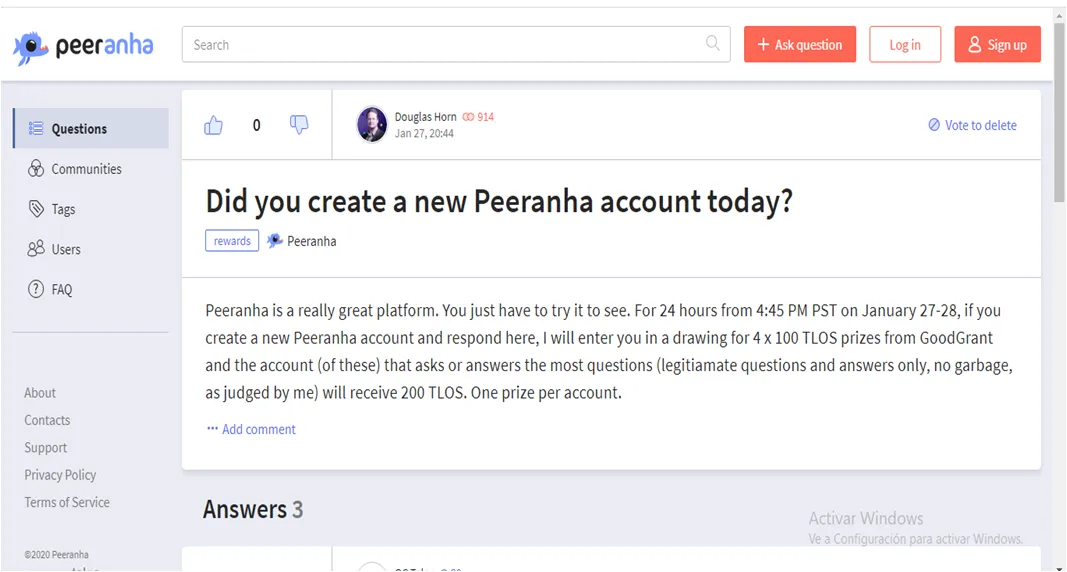Click the Peeranha community icon under title
The width and height of the screenshot is (1067, 572).
click(x=275, y=241)
